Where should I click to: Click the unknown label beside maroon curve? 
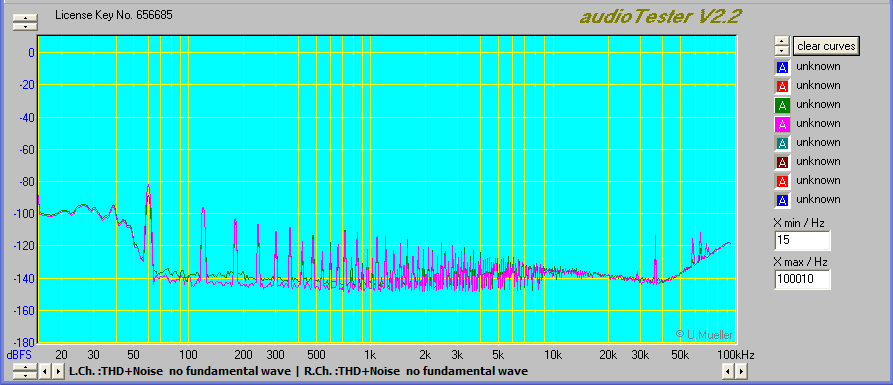tap(818, 161)
